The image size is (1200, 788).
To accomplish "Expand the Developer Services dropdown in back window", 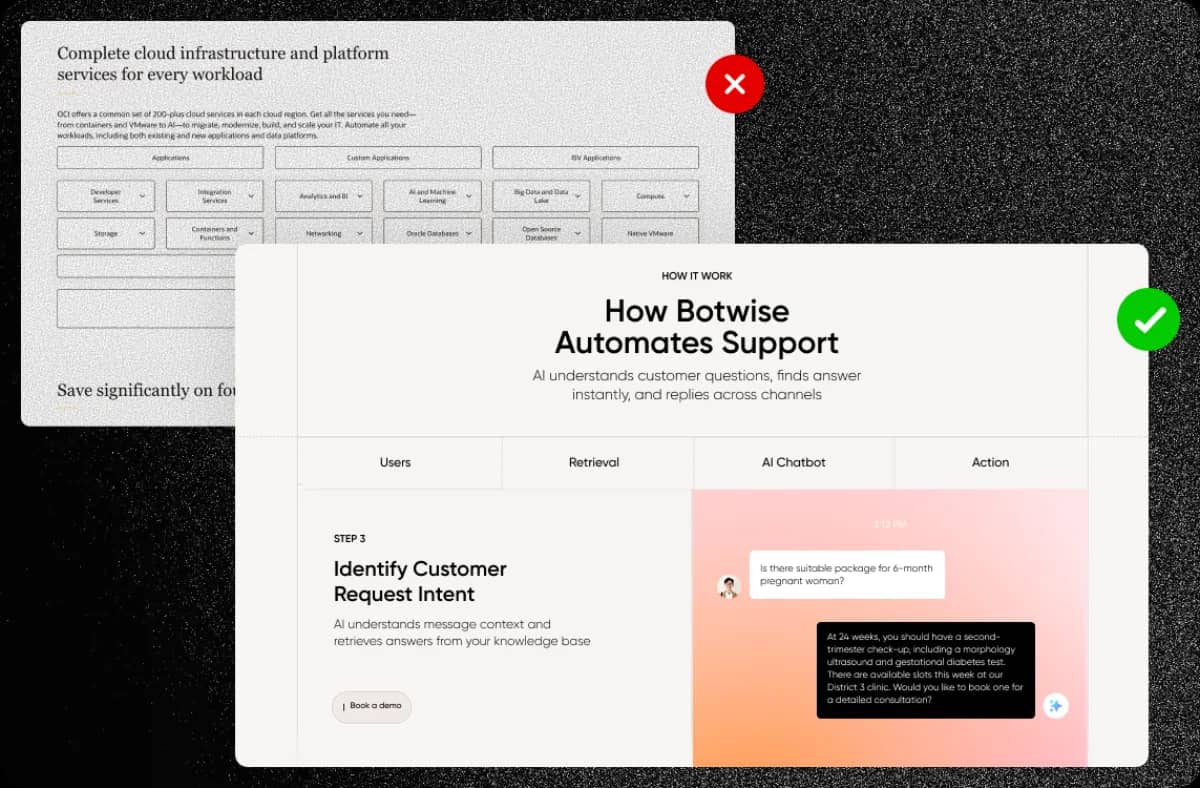I will point(106,196).
